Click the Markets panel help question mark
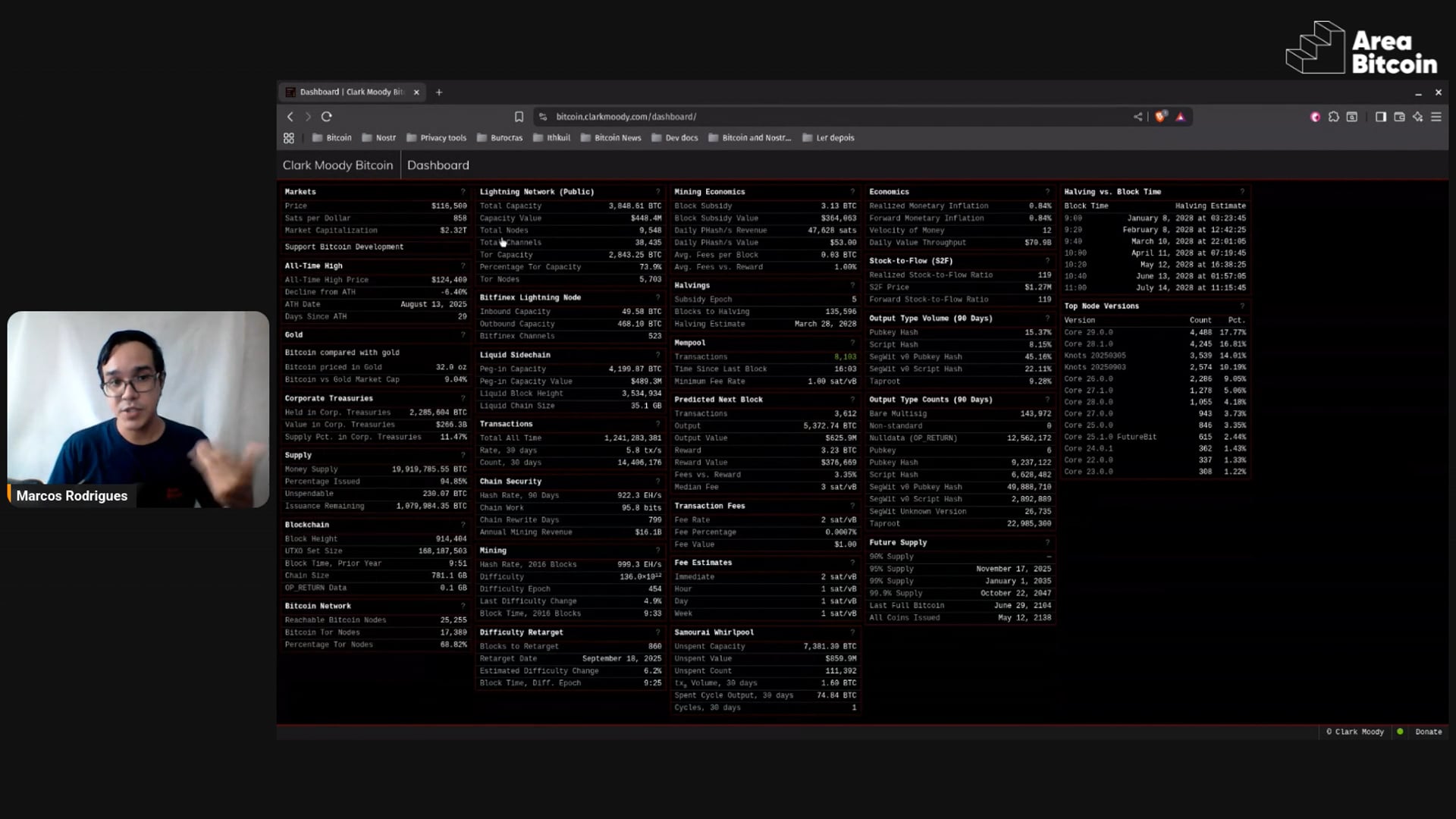This screenshot has width=1456, height=819. 463,192
